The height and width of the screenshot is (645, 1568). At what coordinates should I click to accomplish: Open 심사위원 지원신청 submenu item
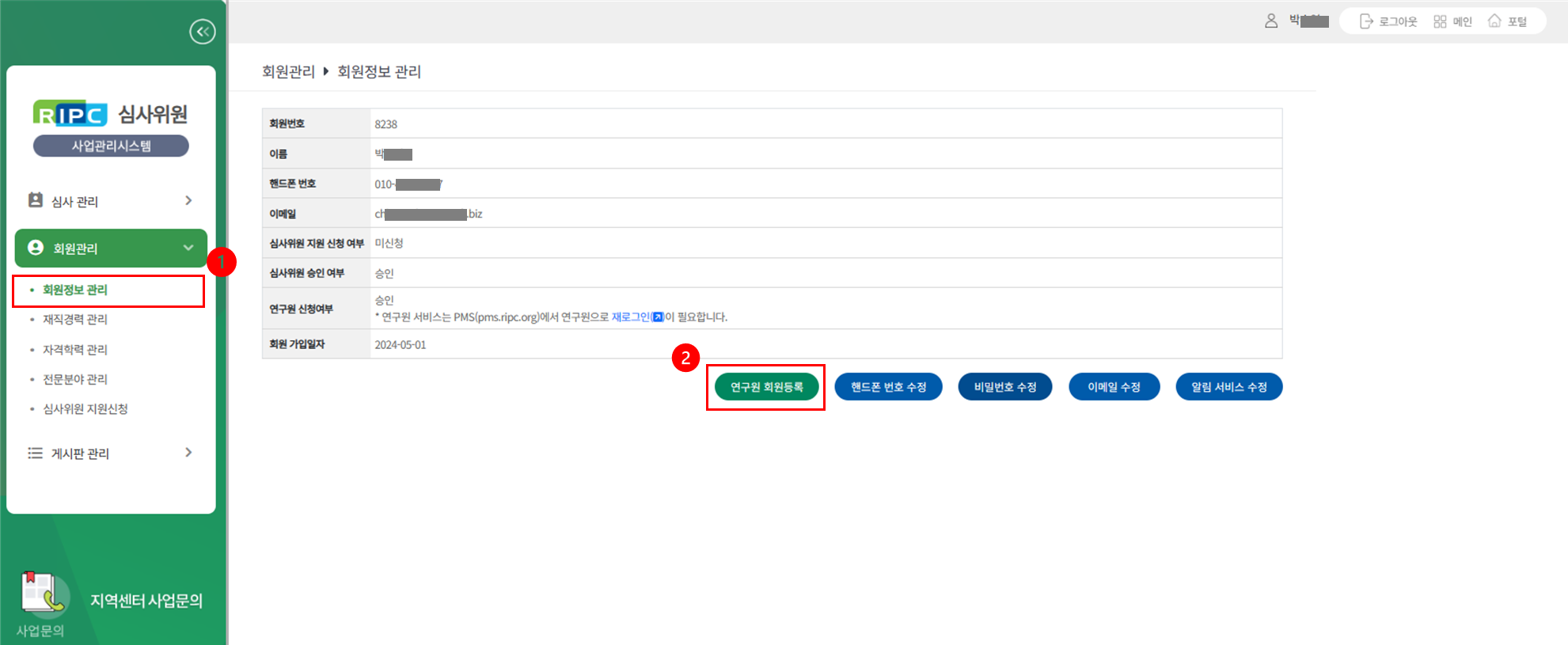point(85,409)
